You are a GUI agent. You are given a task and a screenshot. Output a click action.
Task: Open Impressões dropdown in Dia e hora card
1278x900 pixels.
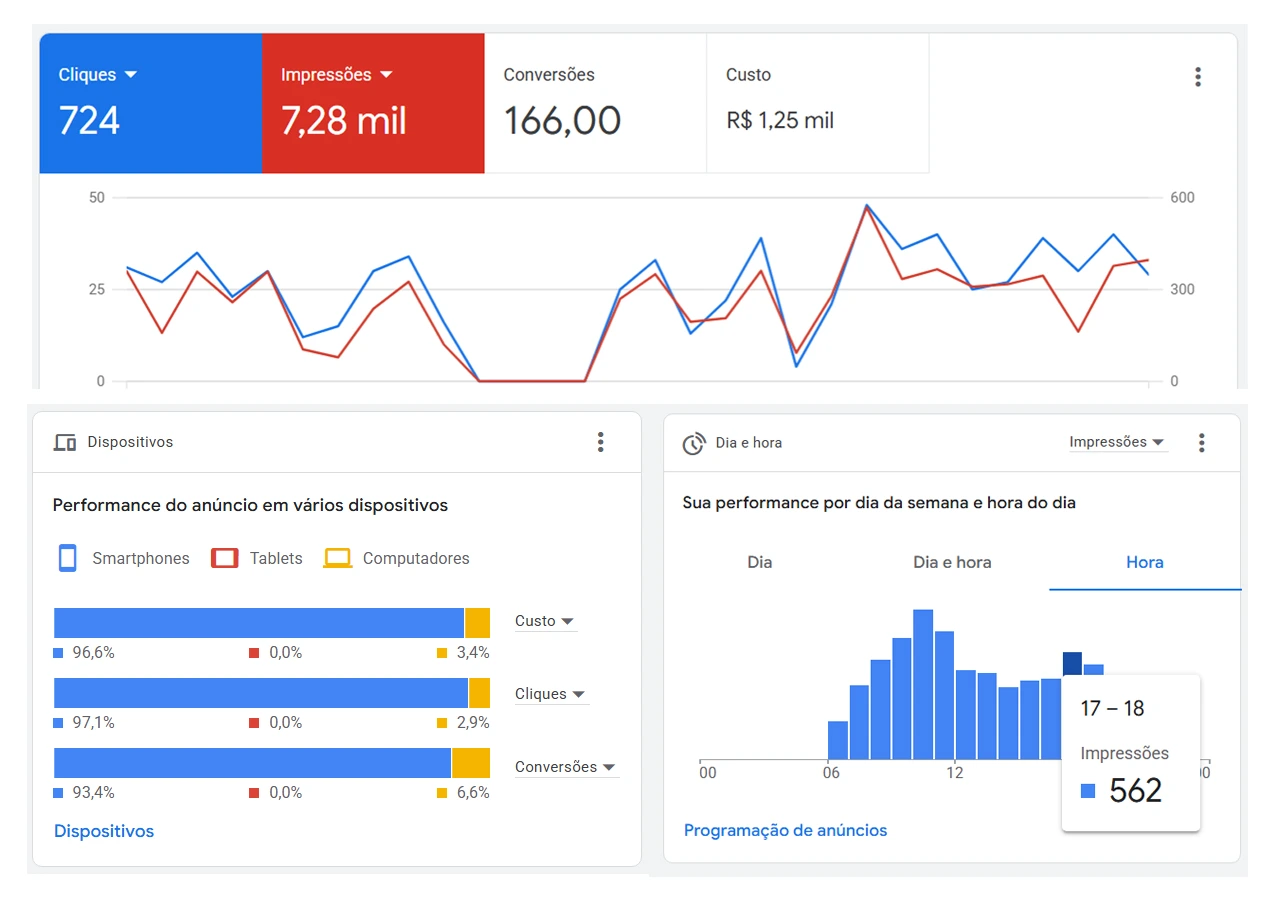tap(1117, 442)
